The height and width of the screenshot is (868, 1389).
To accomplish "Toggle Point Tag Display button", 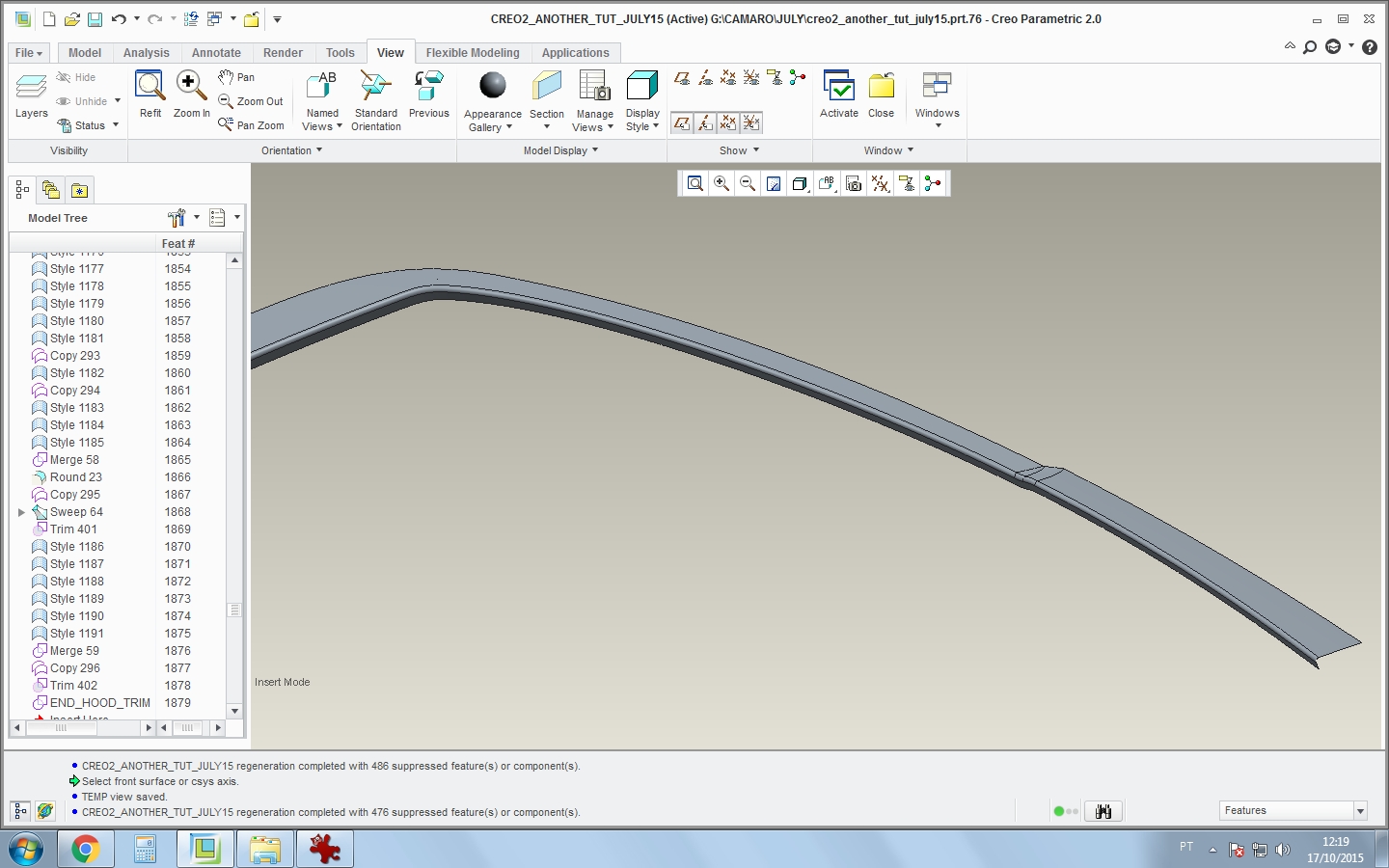I will coord(728,122).
